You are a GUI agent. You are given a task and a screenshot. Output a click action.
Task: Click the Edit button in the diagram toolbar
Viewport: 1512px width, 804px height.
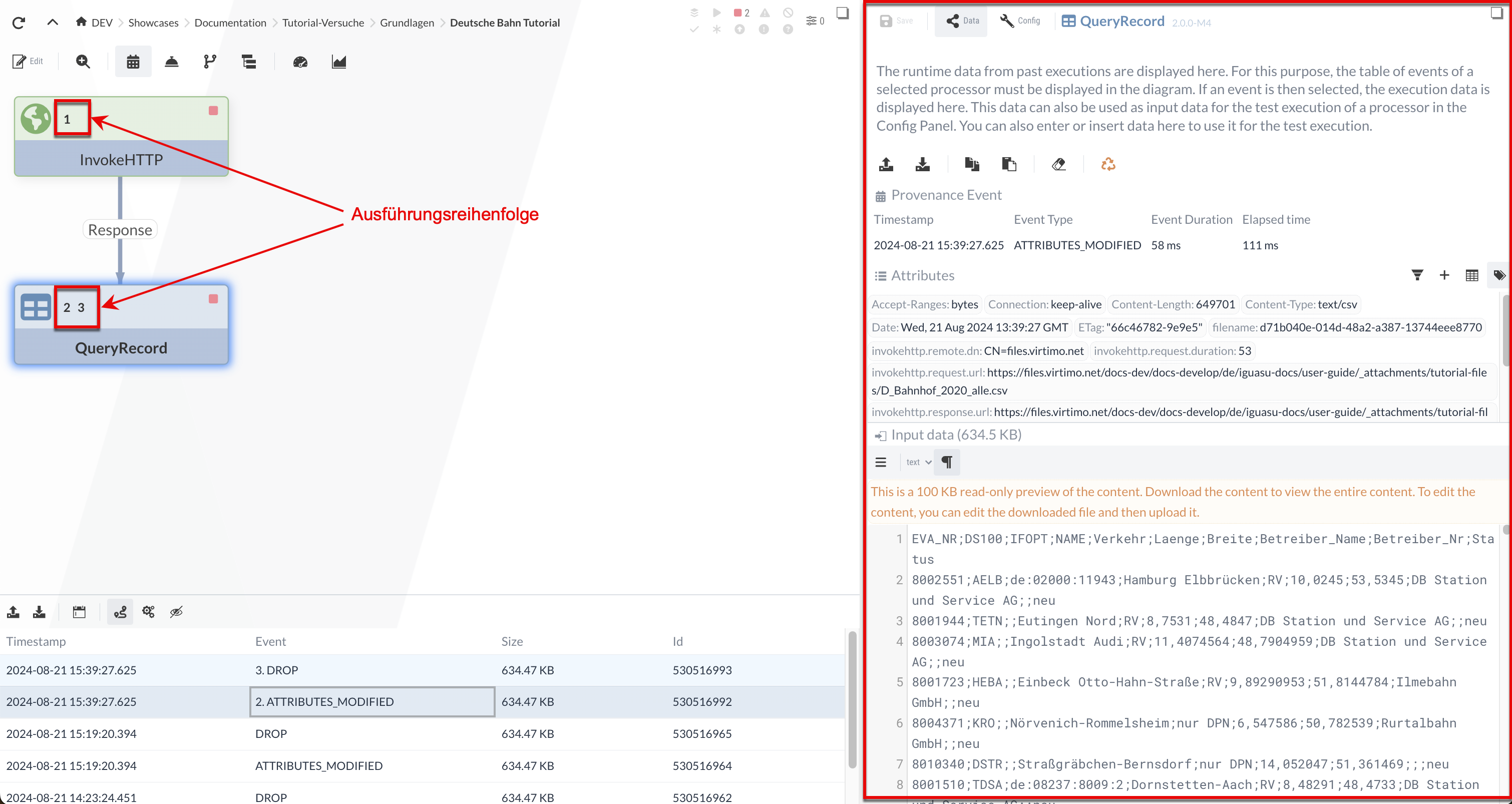coord(28,61)
